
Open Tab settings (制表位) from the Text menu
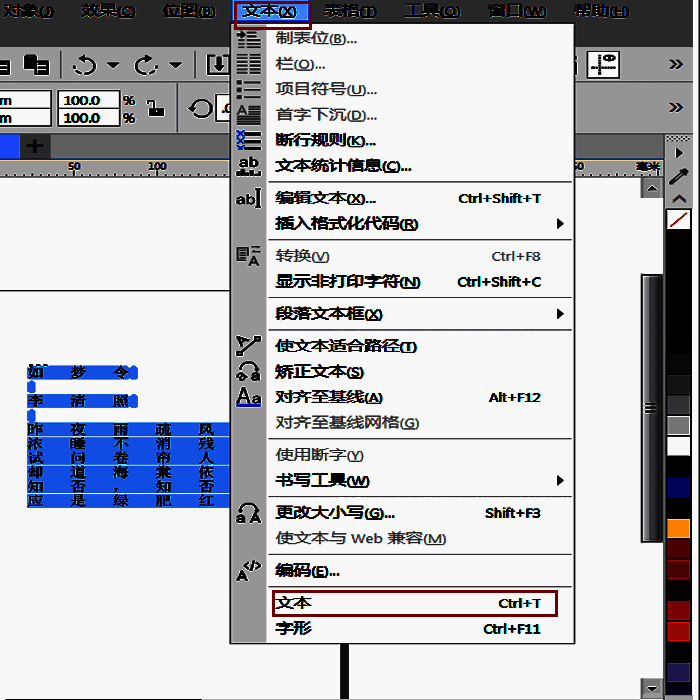tap(316, 39)
